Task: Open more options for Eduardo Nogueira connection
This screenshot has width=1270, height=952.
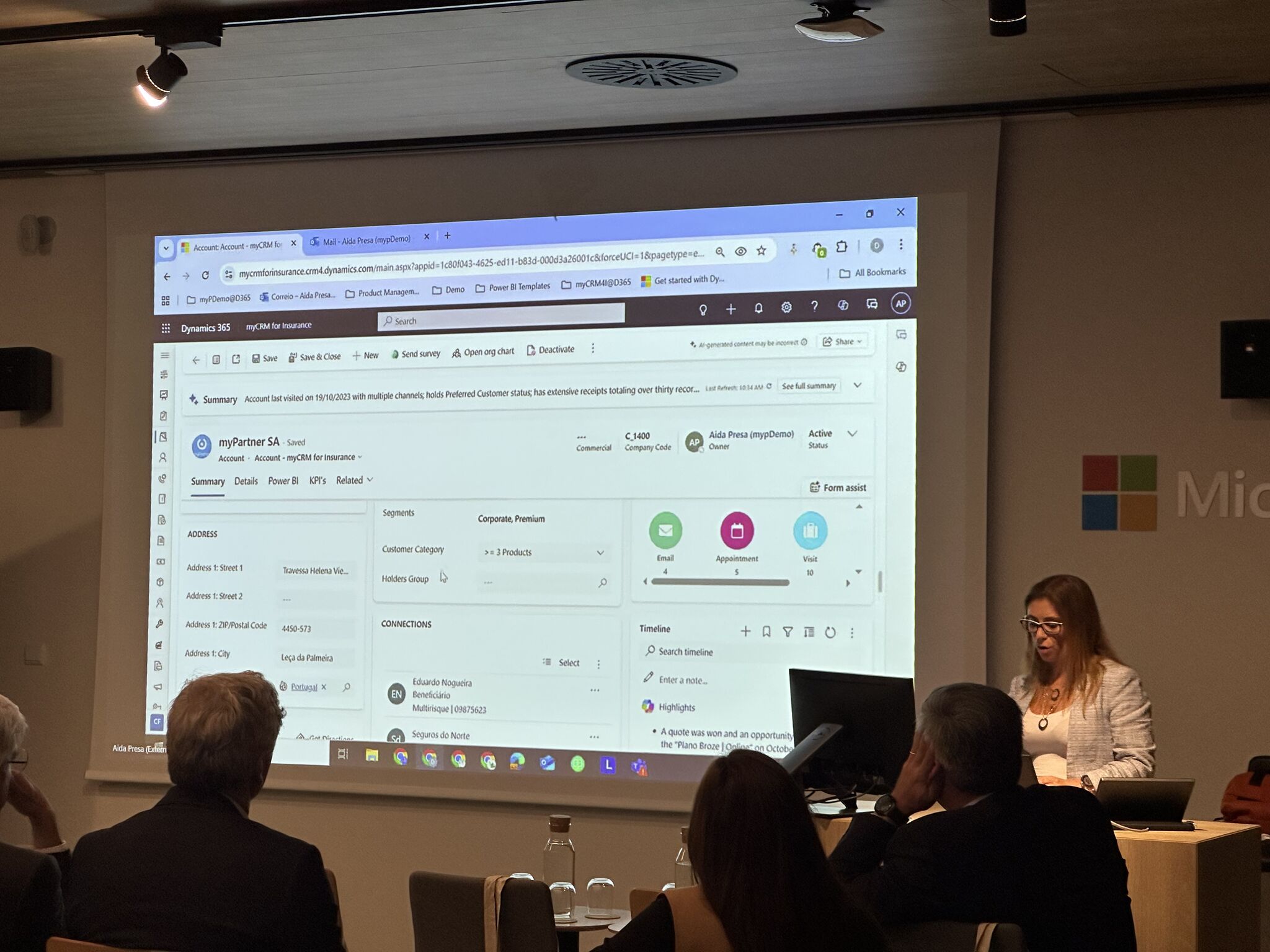Action: pos(595,690)
